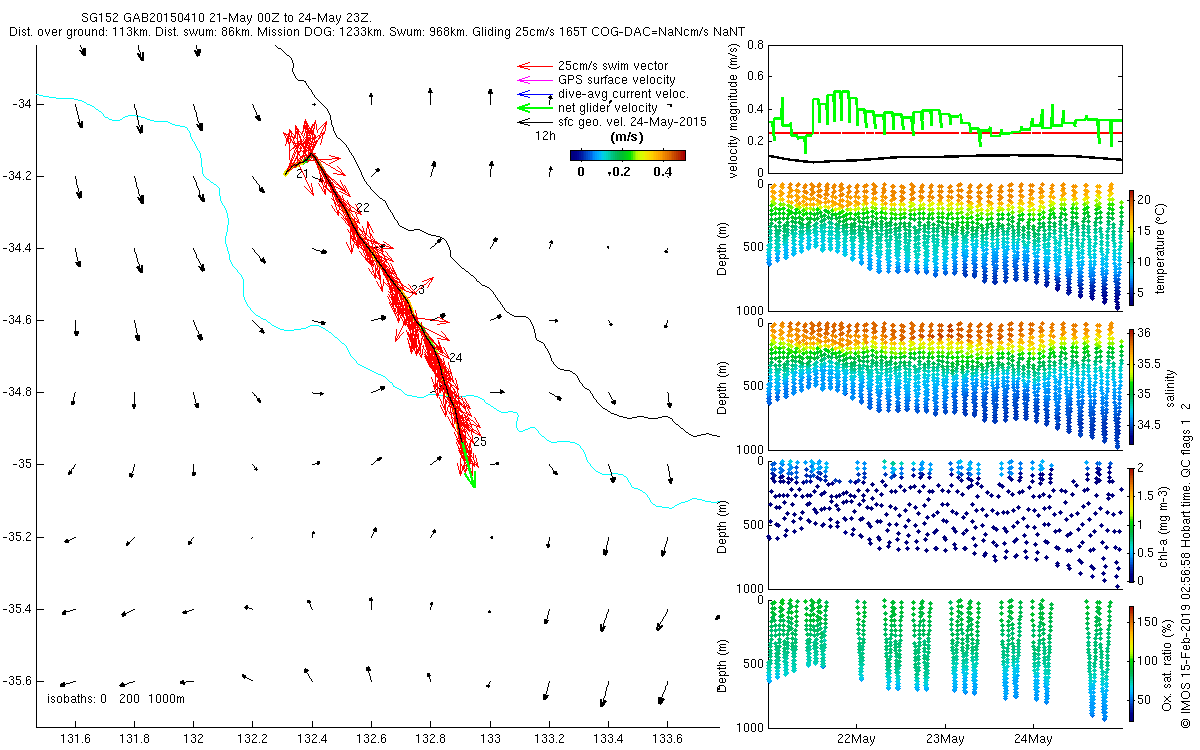The image size is (1200, 750).
Task: Click the red 0.25 m/s line in the velocity plot
Action: pos(946,132)
